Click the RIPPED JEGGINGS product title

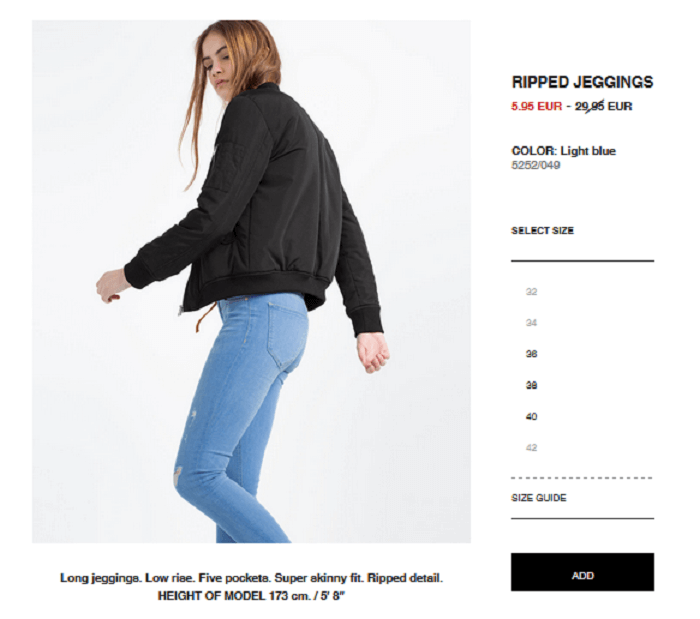[x=582, y=82]
